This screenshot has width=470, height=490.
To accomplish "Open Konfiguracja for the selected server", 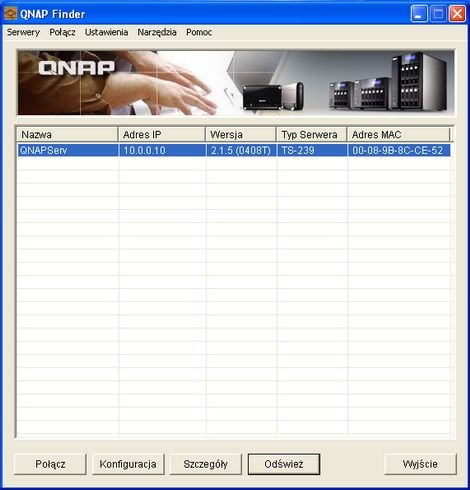I will point(128,464).
